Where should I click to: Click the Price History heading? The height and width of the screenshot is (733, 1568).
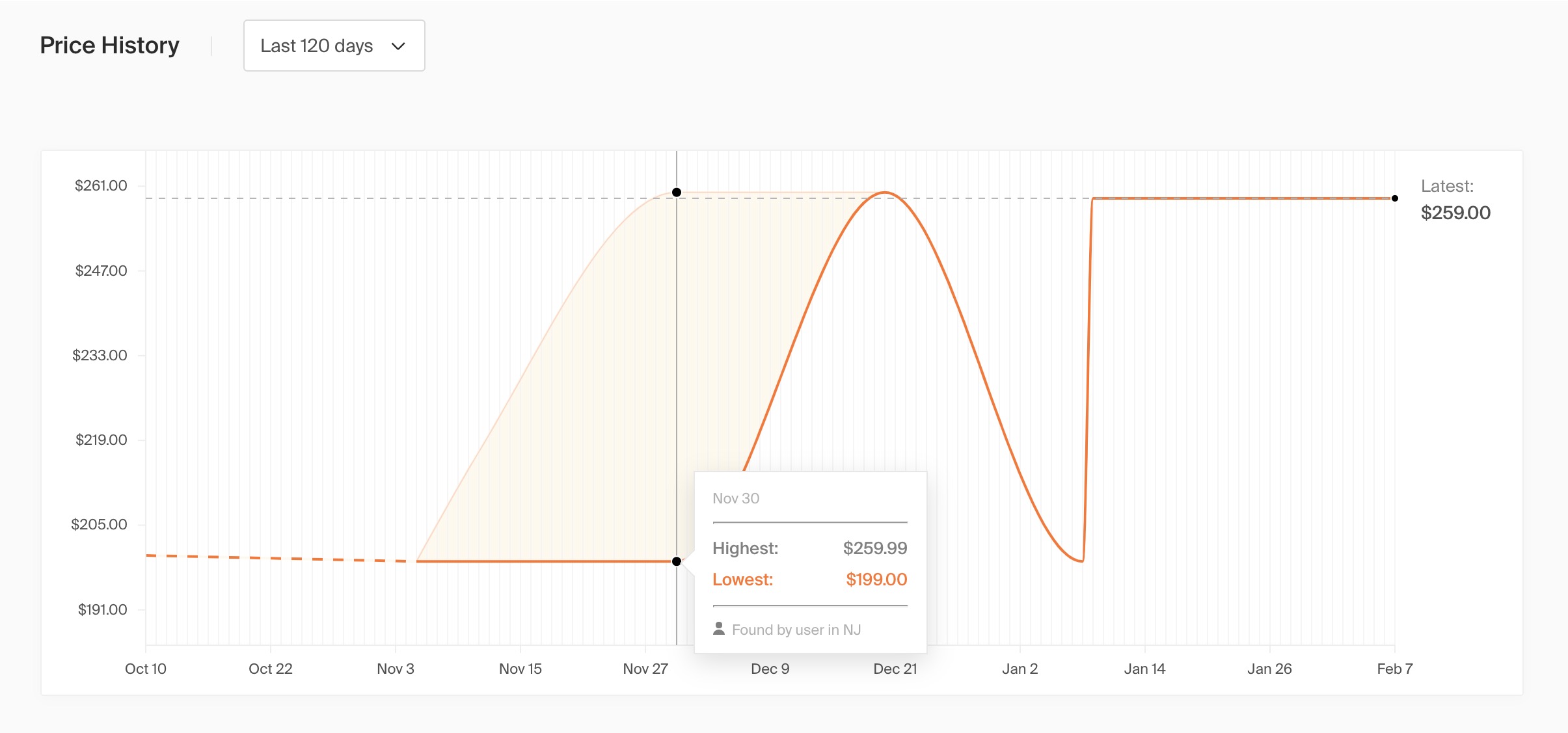pyautogui.click(x=109, y=46)
